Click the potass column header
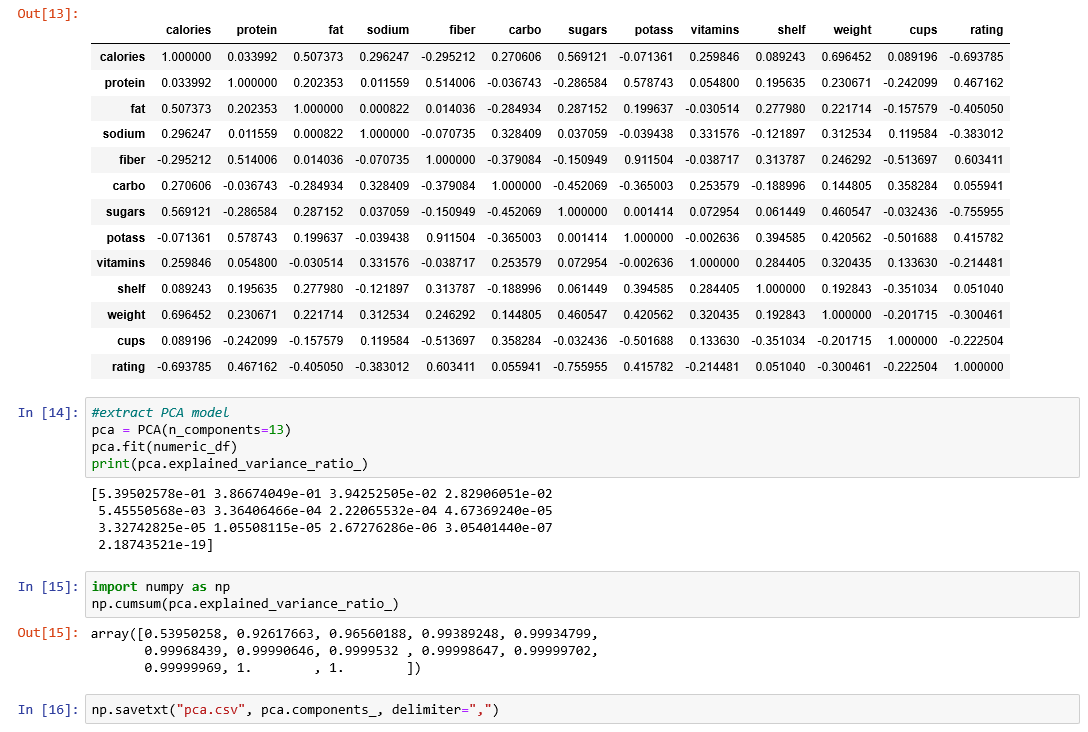The height and width of the screenshot is (732, 1088). [x=654, y=30]
